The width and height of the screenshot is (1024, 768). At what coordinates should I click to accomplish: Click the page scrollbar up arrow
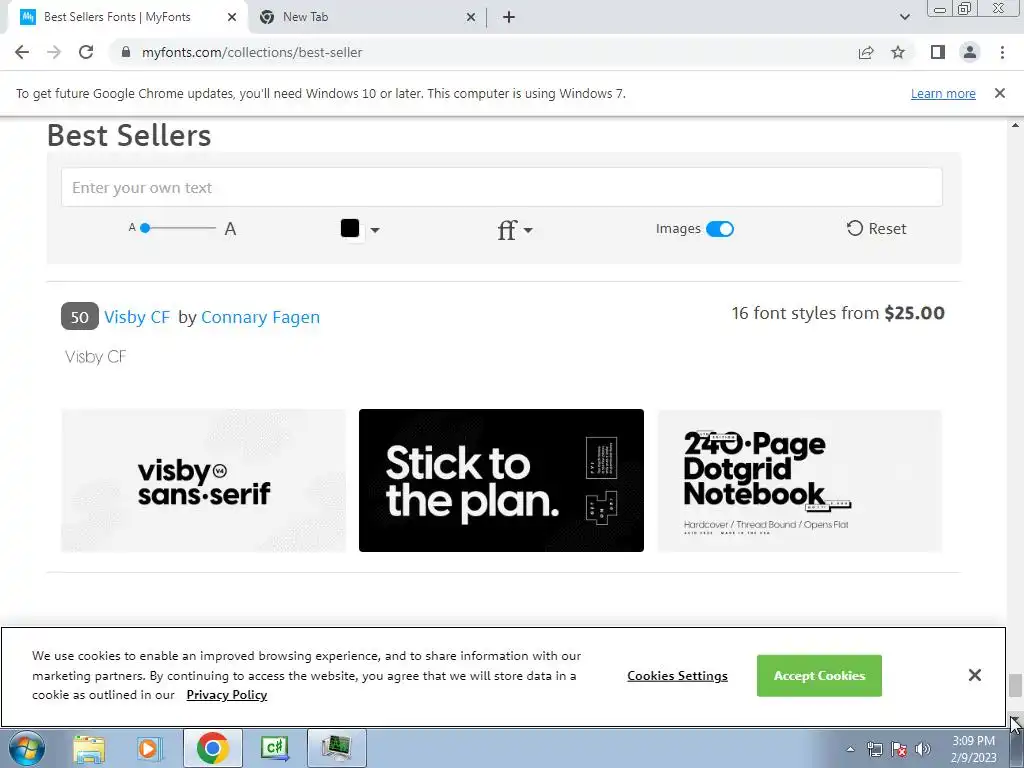coord(1015,125)
